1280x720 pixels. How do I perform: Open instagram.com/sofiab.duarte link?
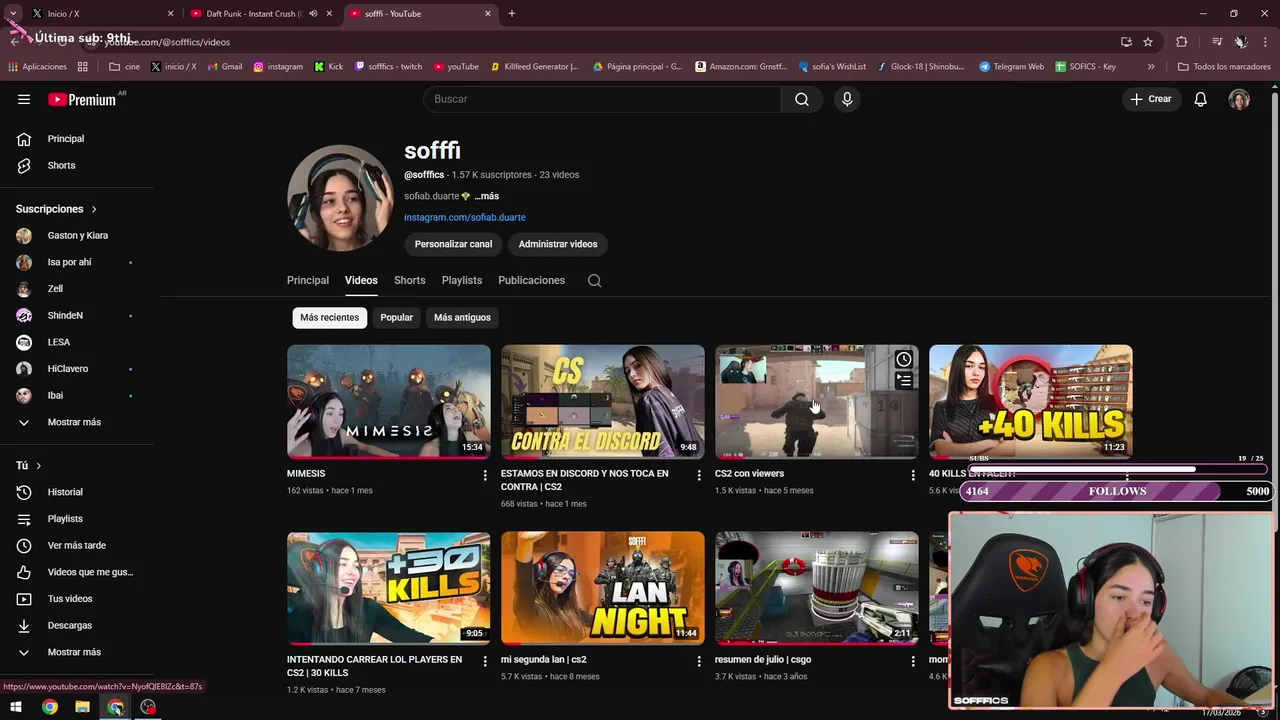pyautogui.click(x=465, y=217)
